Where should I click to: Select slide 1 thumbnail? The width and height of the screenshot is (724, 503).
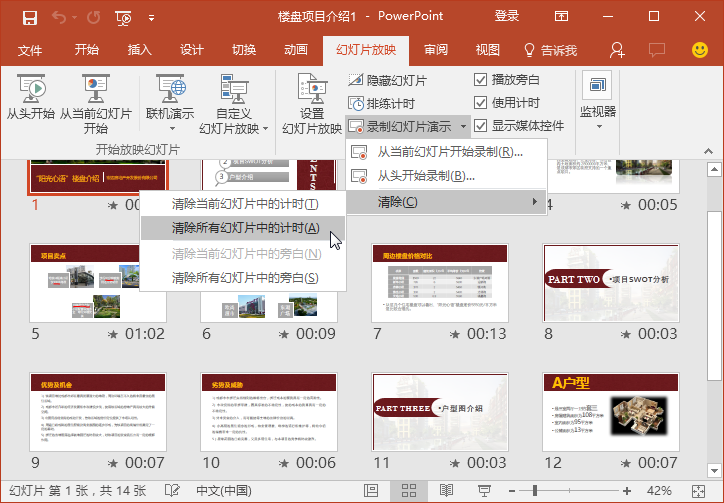tap(97, 176)
